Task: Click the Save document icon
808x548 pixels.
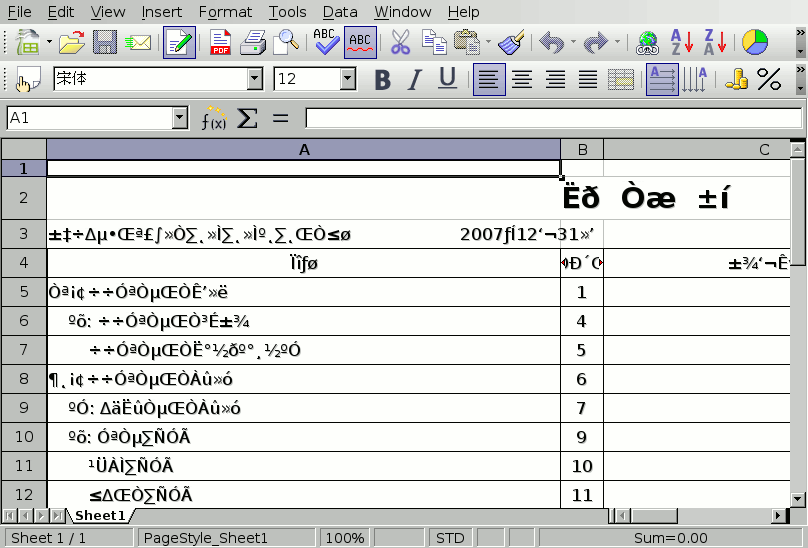Action: (x=105, y=43)
